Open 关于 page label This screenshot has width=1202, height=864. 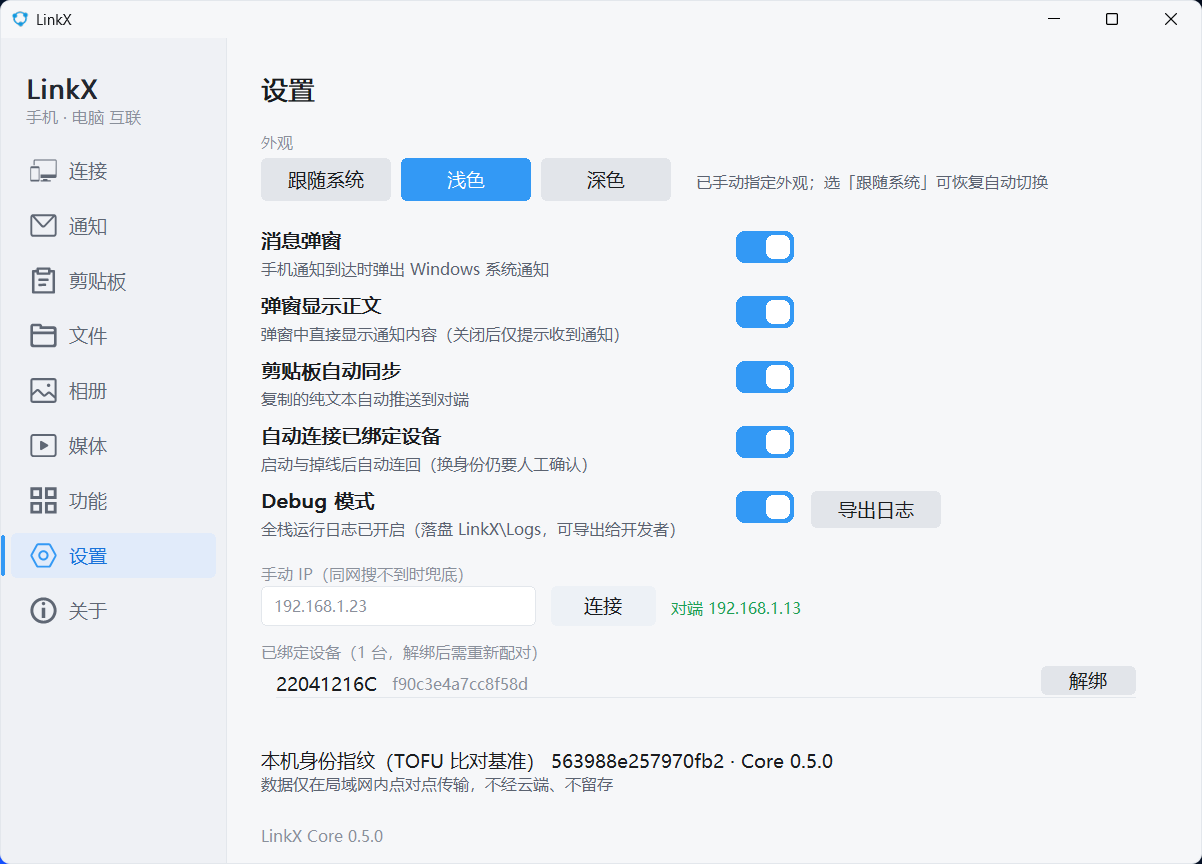[88, 611]
